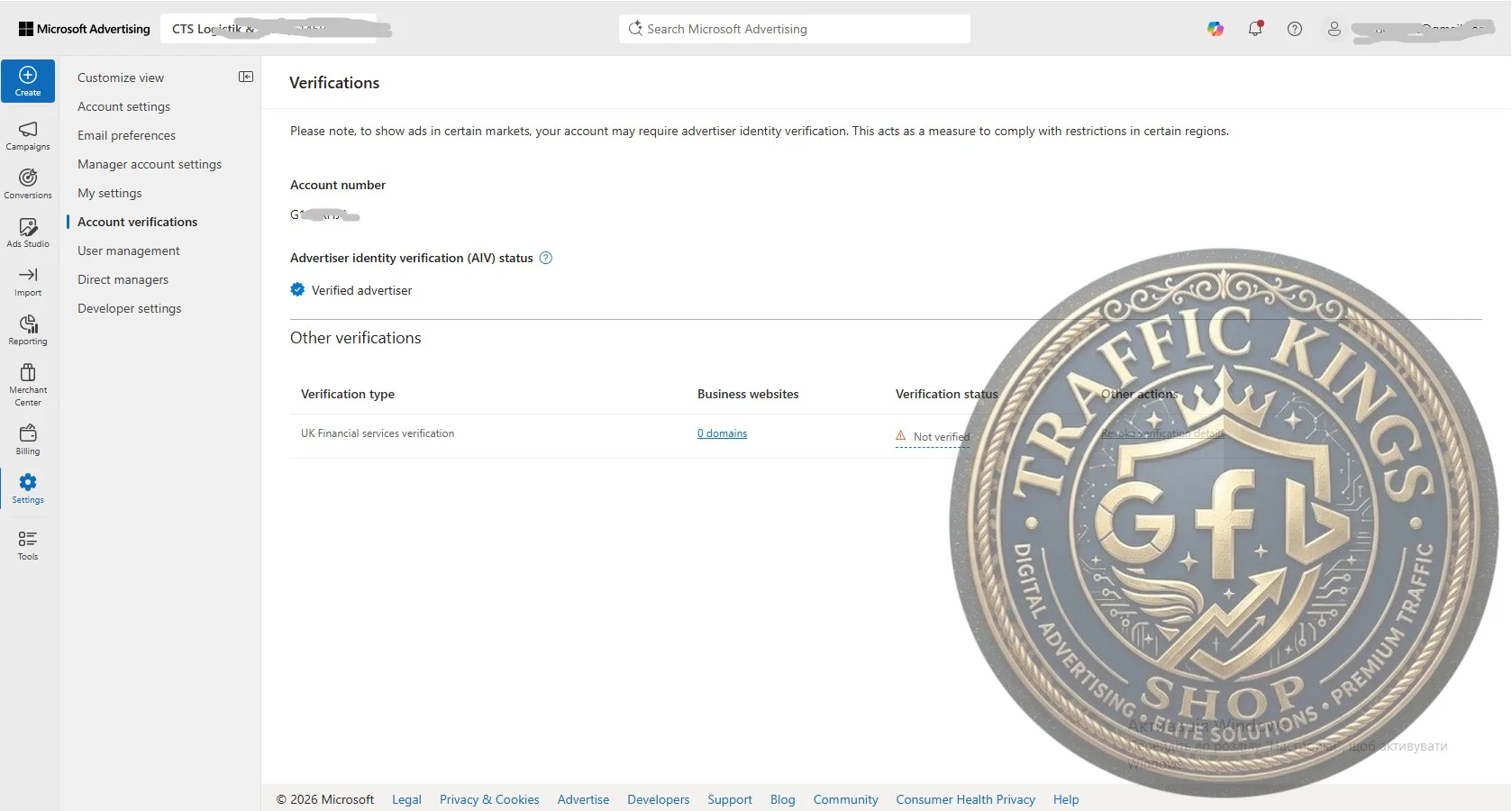Open the Billing section
This screenshot has width=1512, height=811.
click(x=28, y=440)
